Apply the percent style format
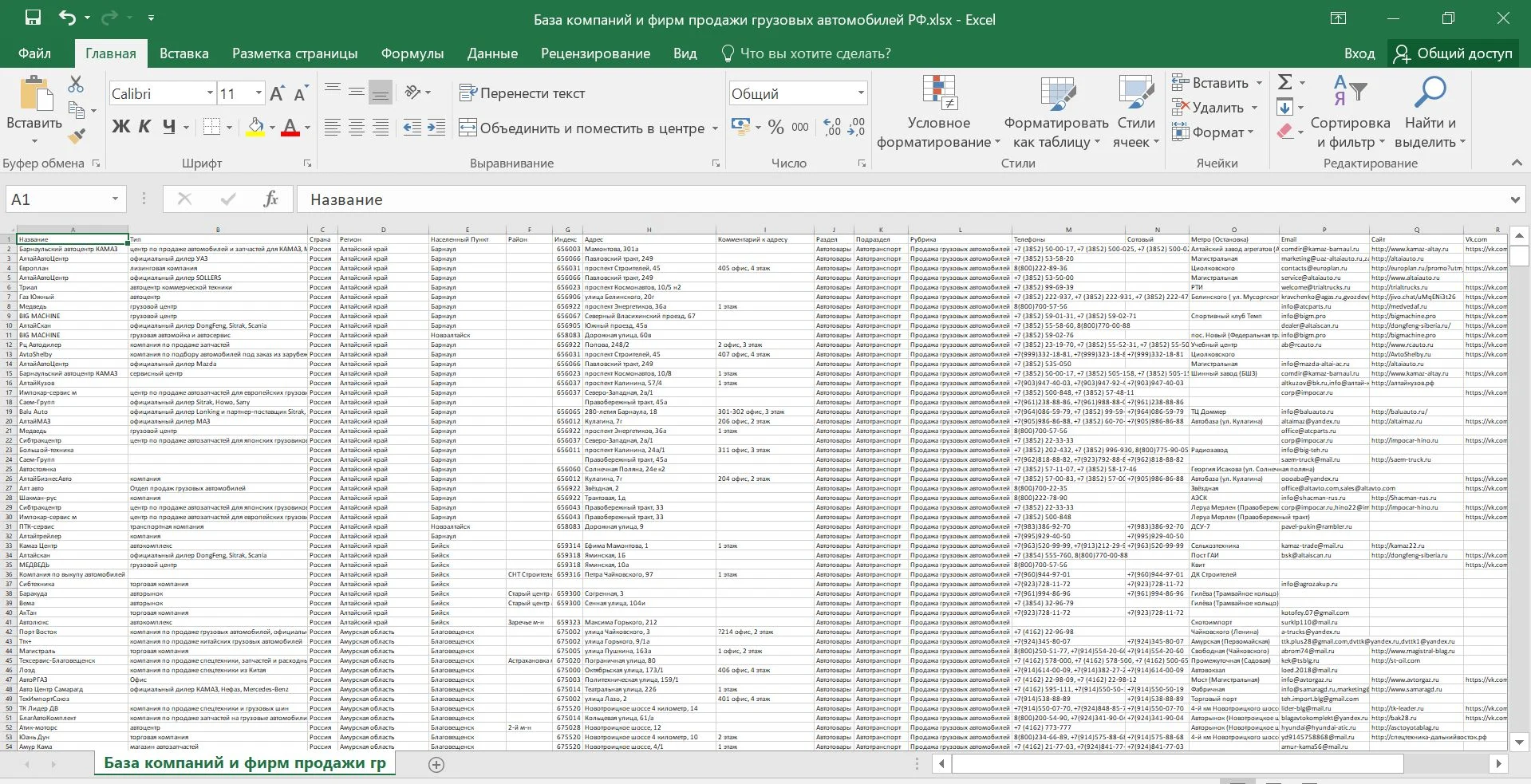Viewport: 1531px width, 784px height. [x=776, y=127]
